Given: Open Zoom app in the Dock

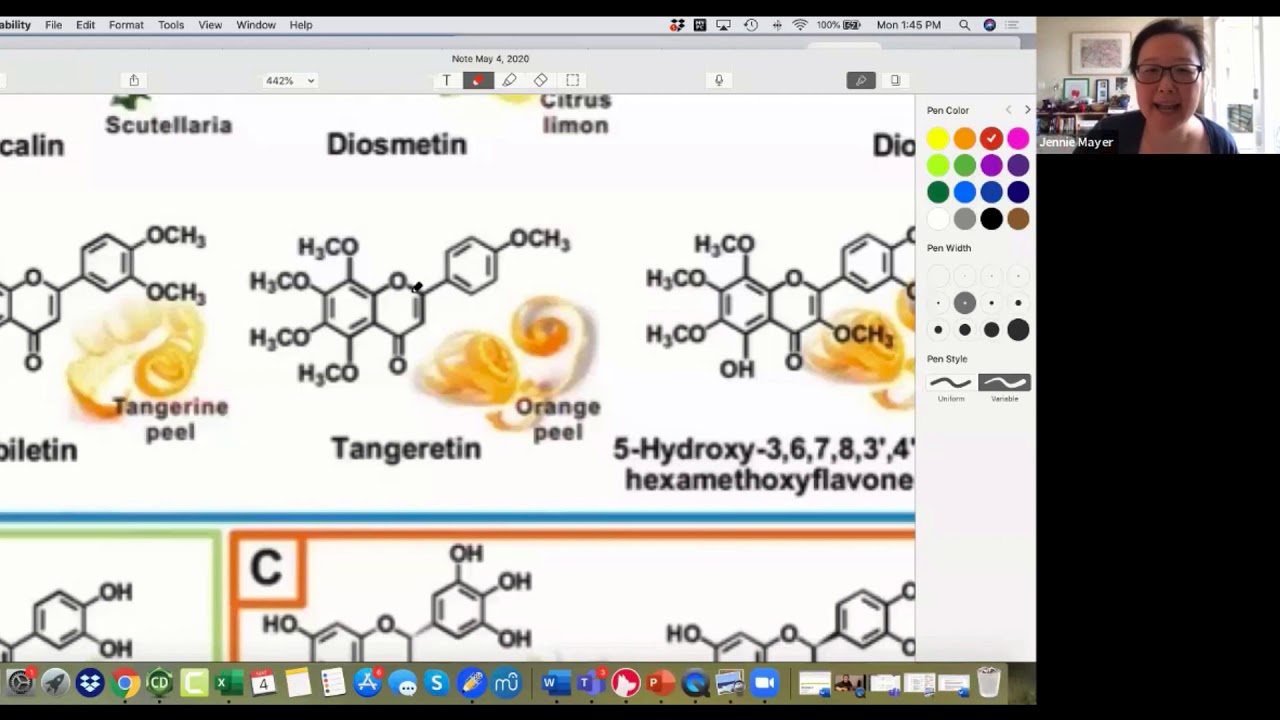Looking at the screenshot, I should 764,683.
